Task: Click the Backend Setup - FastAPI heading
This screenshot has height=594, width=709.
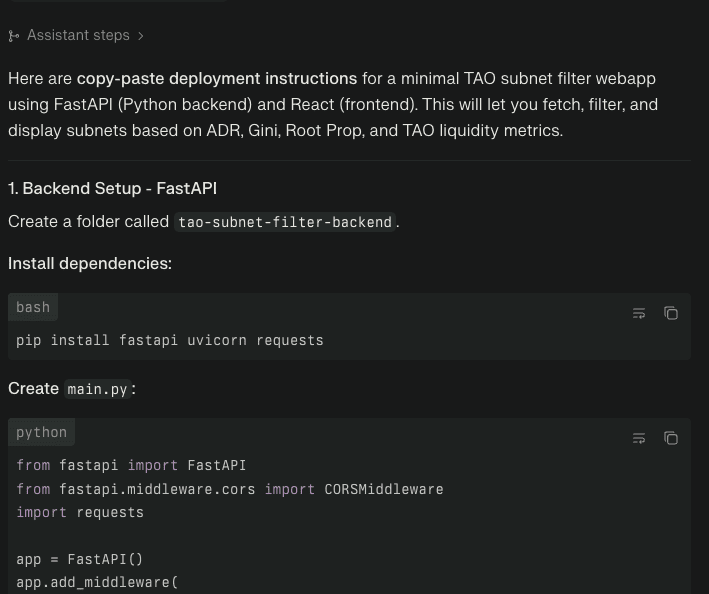Action: pos(112,188)
